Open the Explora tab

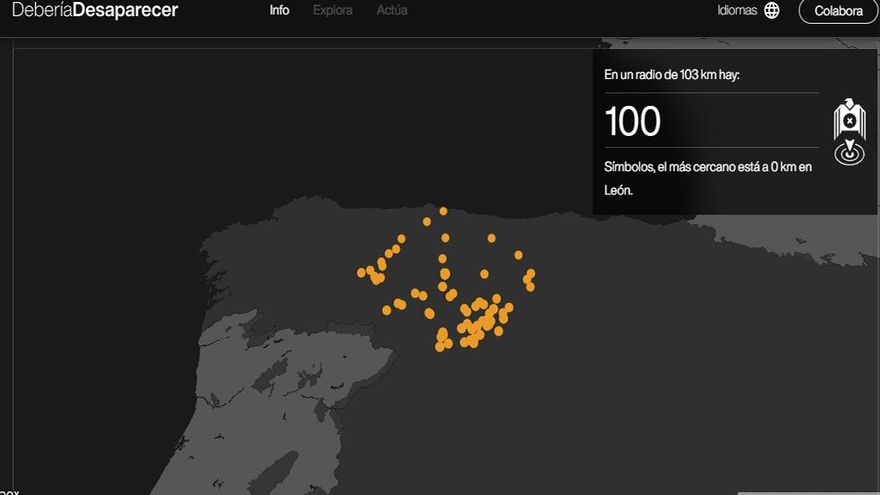(332, 11)
